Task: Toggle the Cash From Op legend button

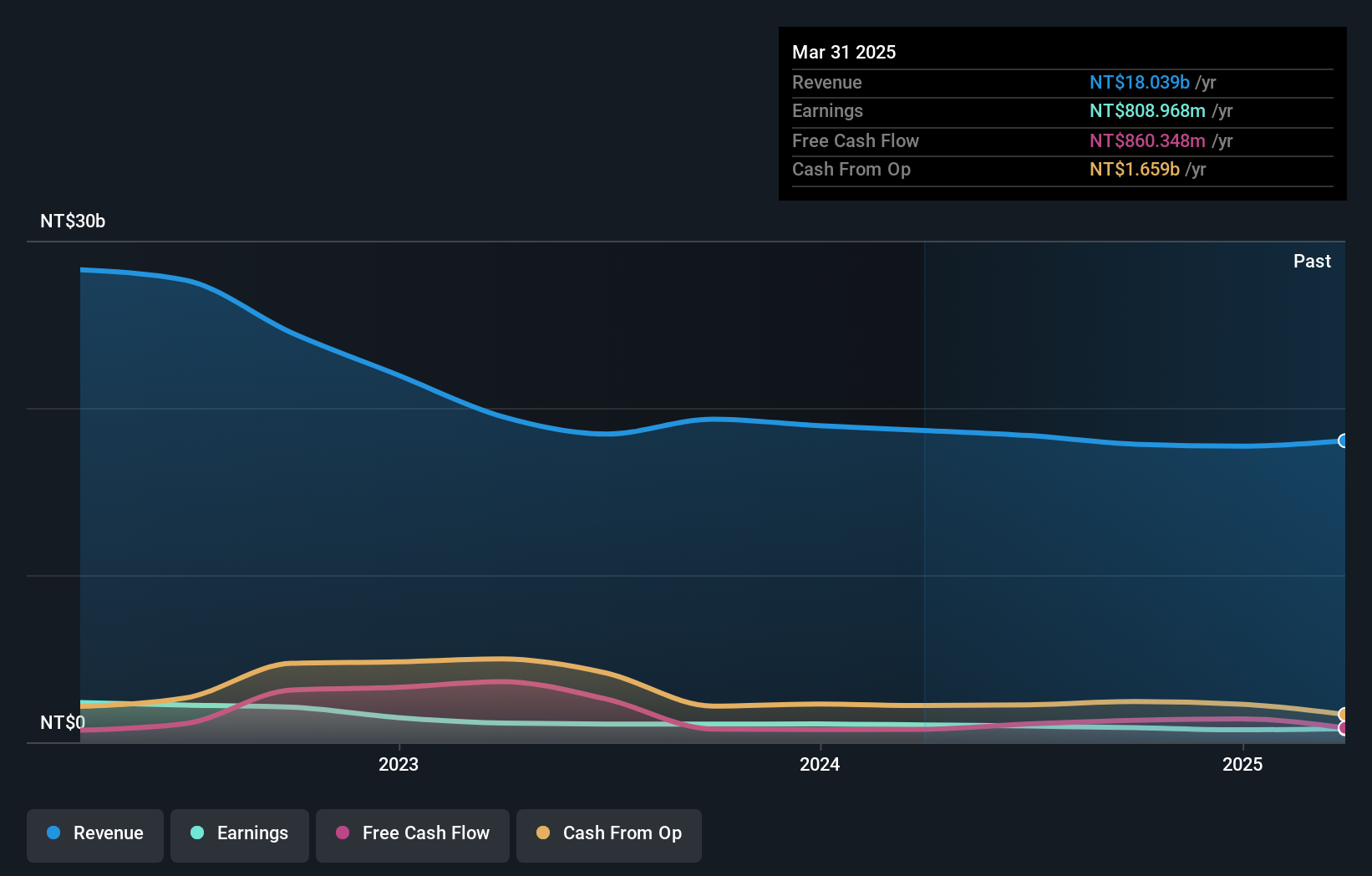Action: tap(609, 835)
